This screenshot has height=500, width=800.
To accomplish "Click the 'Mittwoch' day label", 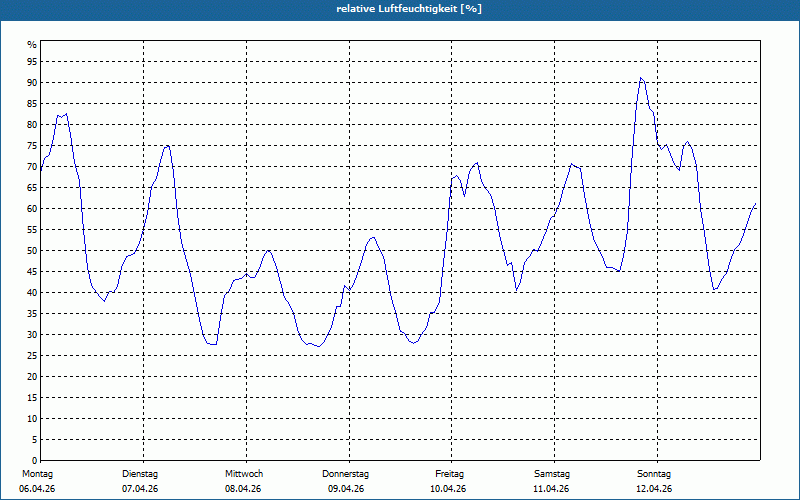I will click(x=244, y=474).
